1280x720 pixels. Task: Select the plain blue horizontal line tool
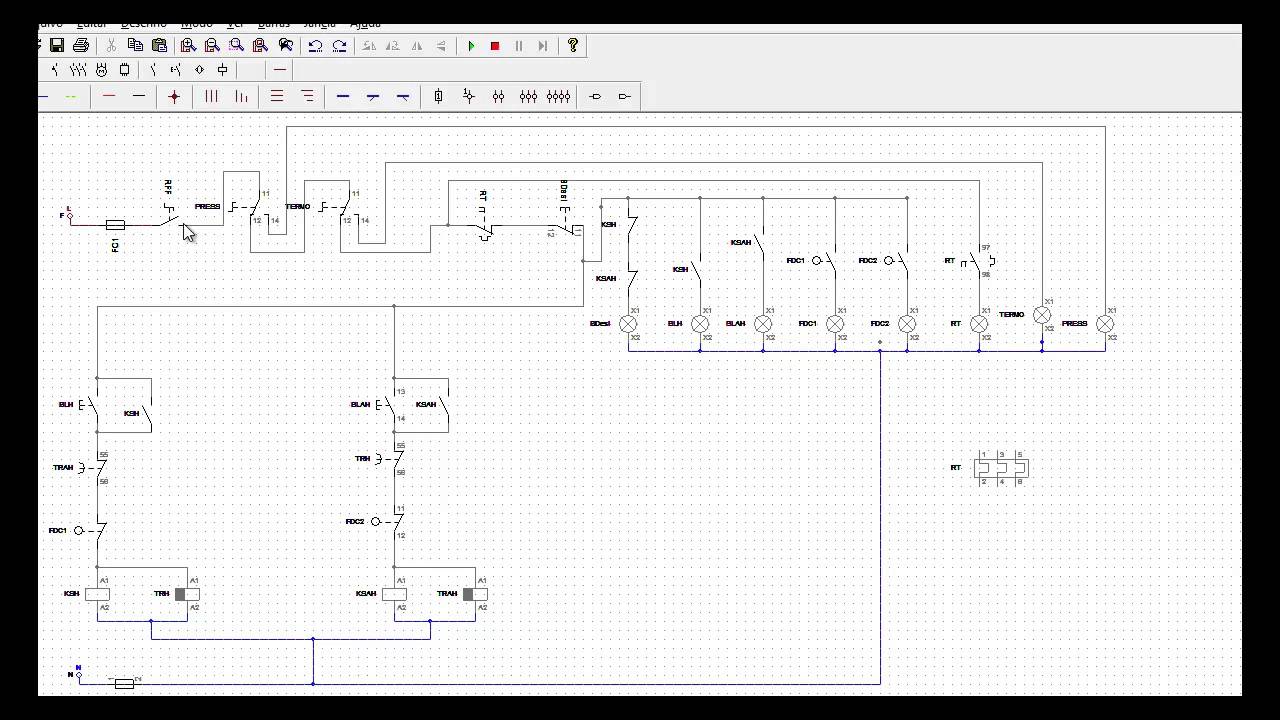pos(343,96)
